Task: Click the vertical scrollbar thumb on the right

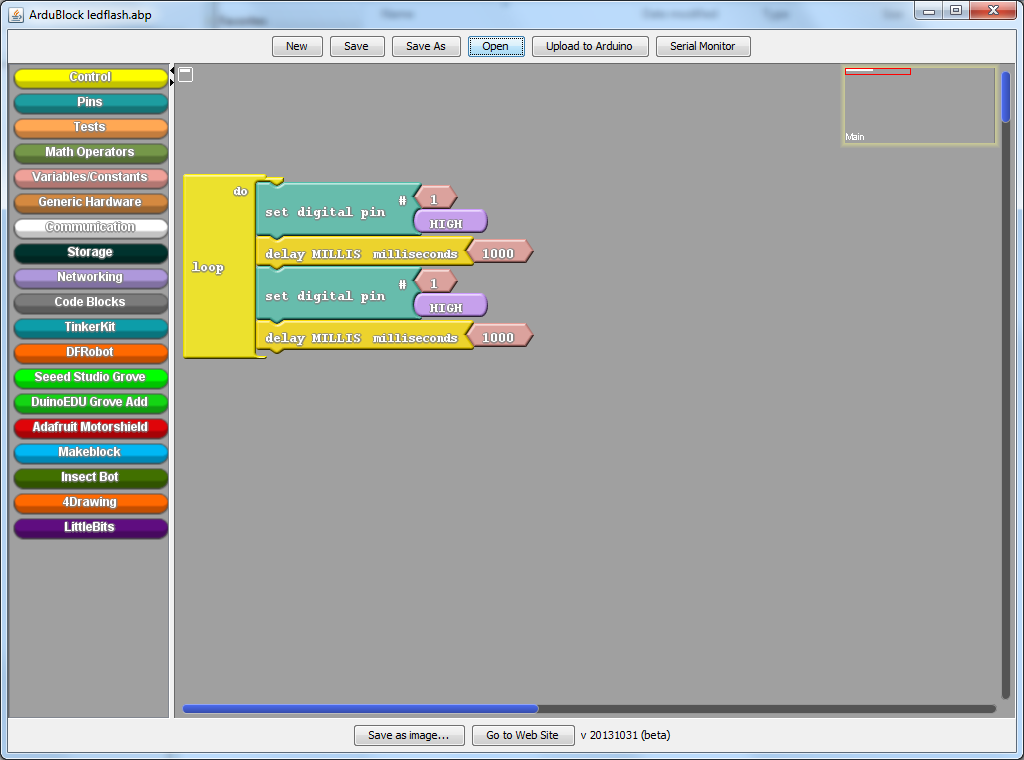Action: pyautogui.click(x=1006, y=97)
